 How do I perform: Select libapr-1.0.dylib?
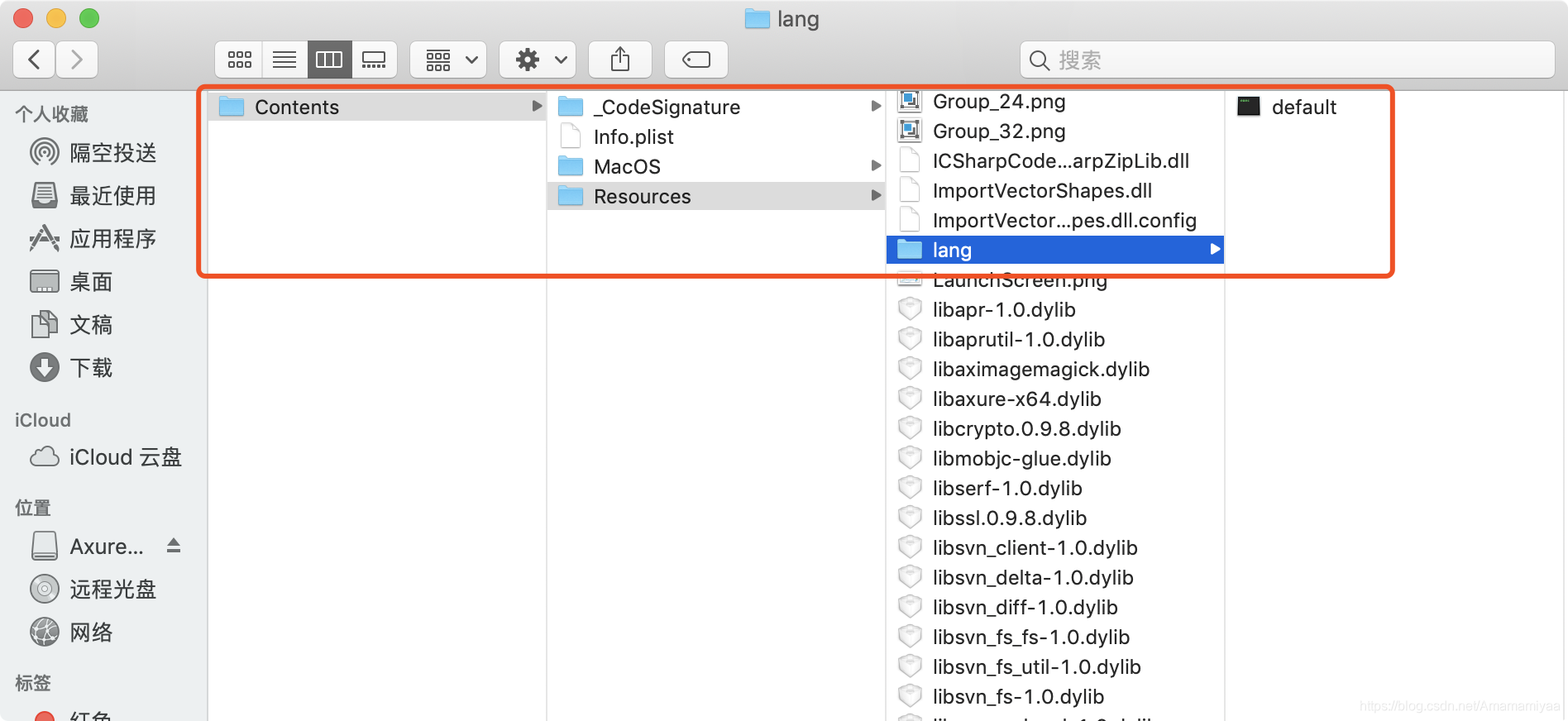pos(1054,310)
